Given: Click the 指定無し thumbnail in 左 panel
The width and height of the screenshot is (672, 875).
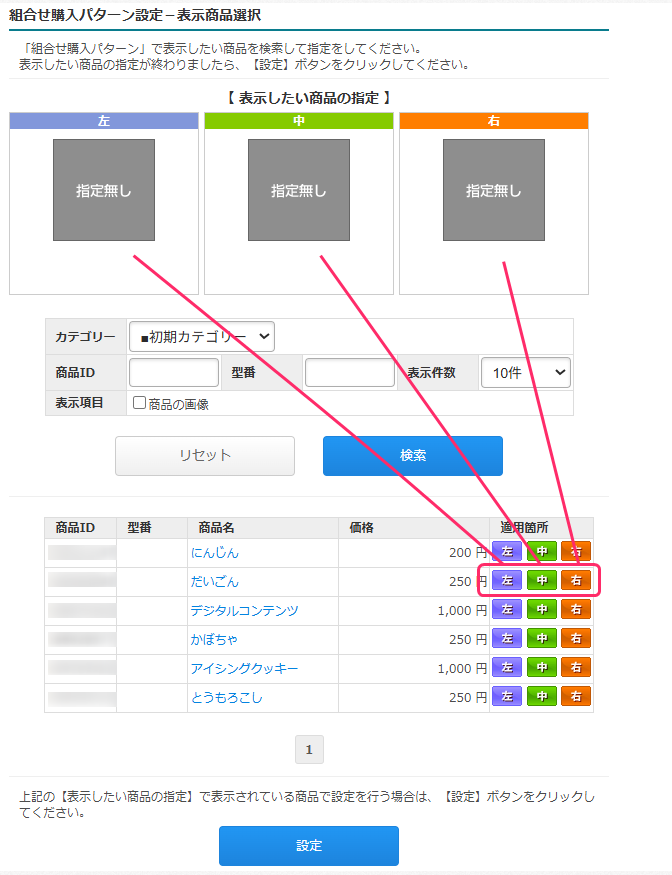Looking at the screenshot, I should pos(104,190).
